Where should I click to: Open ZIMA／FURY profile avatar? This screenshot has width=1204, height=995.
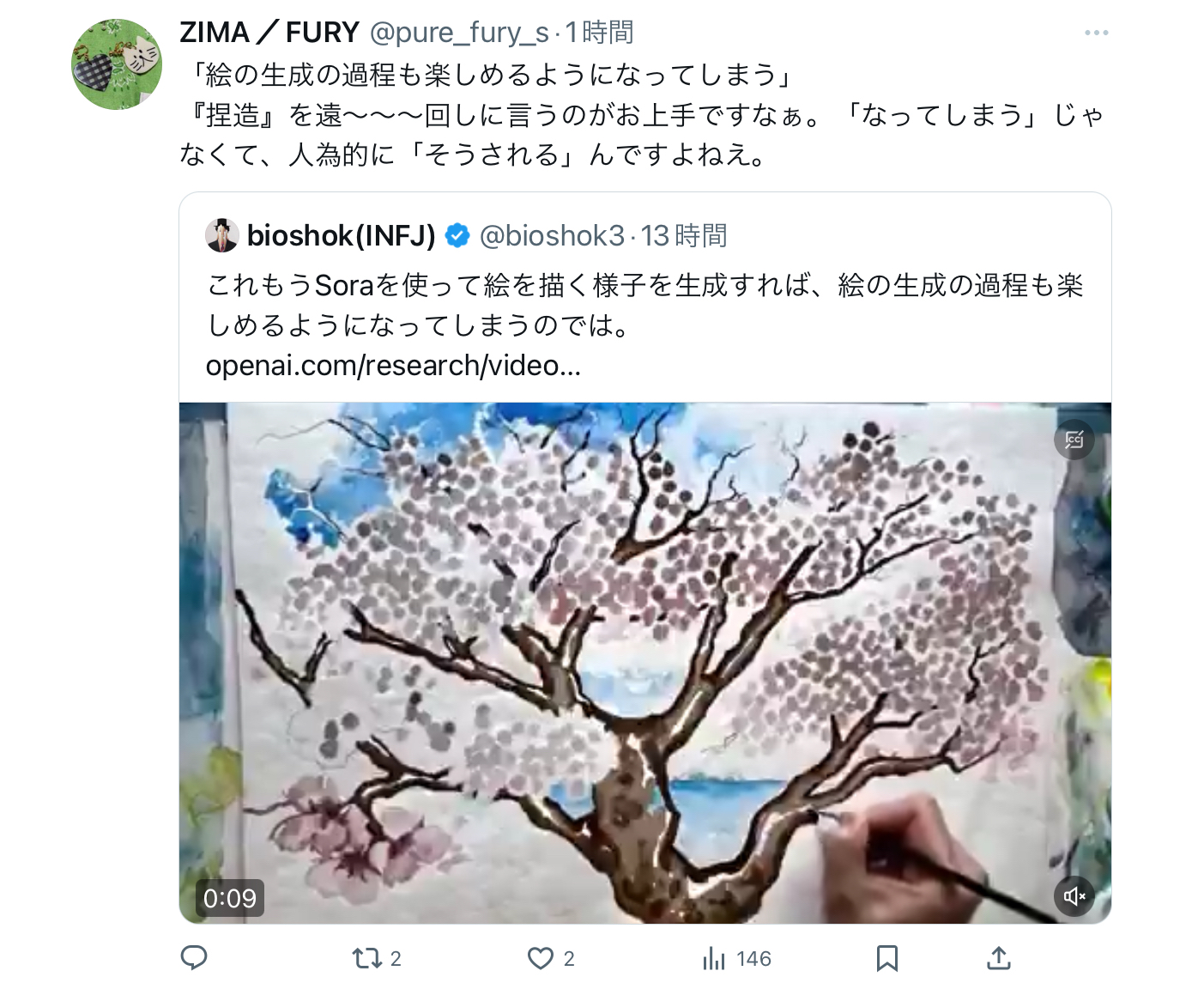[x=117, y=64]
